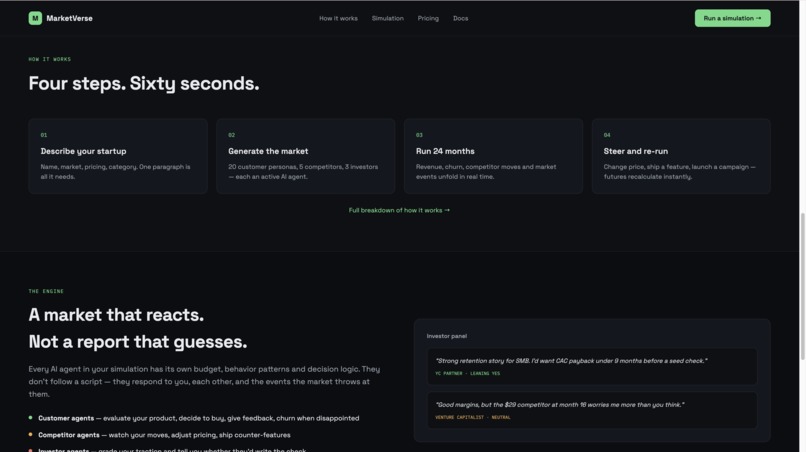Select the Steer and re-run card heading

click(636, 151)
